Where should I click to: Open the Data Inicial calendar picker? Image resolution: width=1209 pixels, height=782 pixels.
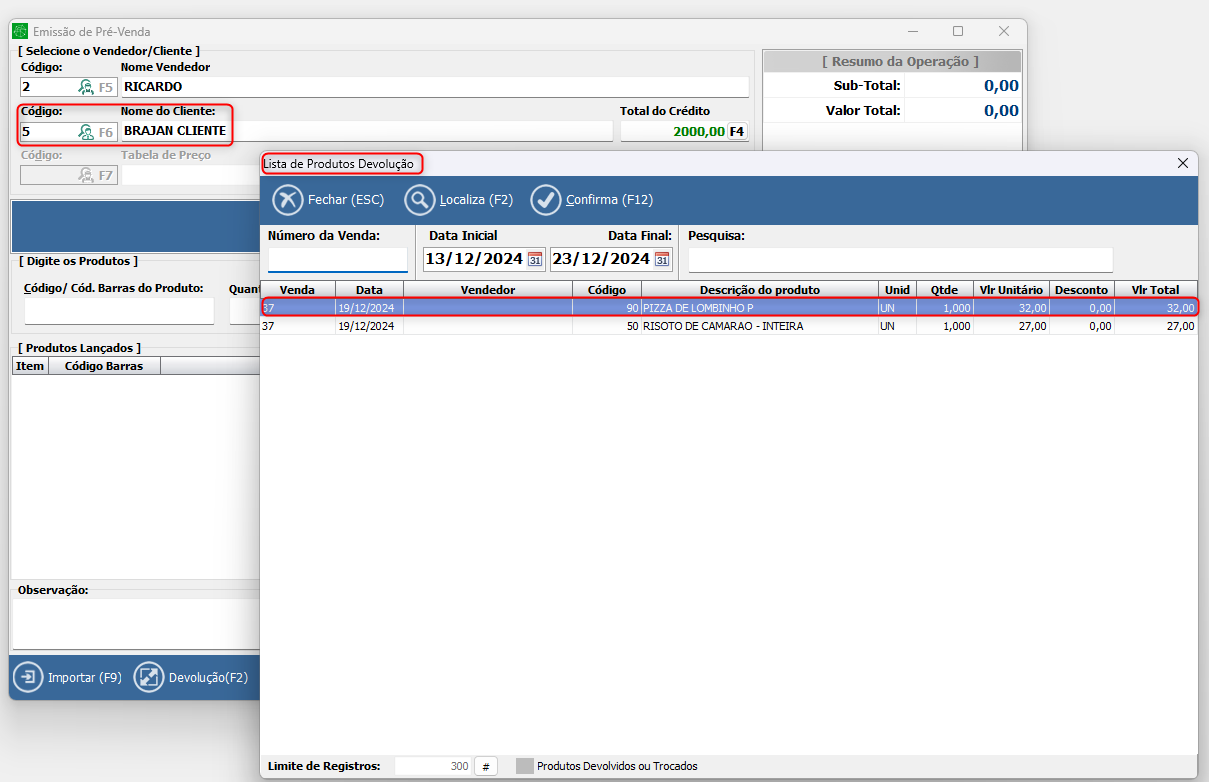[535, 260]
